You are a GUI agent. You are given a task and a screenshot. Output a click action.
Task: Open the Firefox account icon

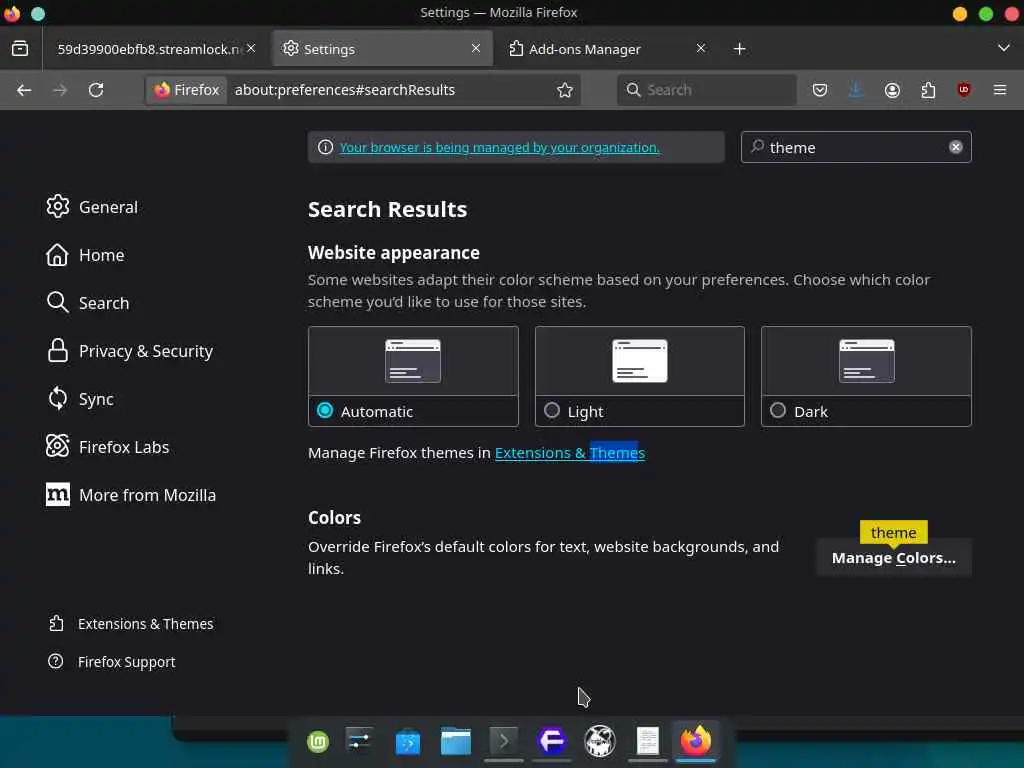tap(892, 90)
